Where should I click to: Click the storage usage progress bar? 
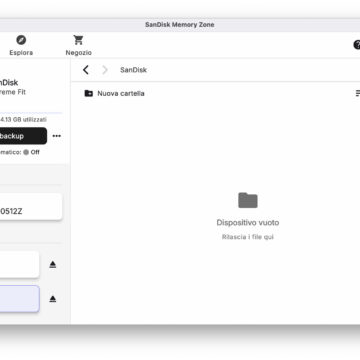coord(31,113)
